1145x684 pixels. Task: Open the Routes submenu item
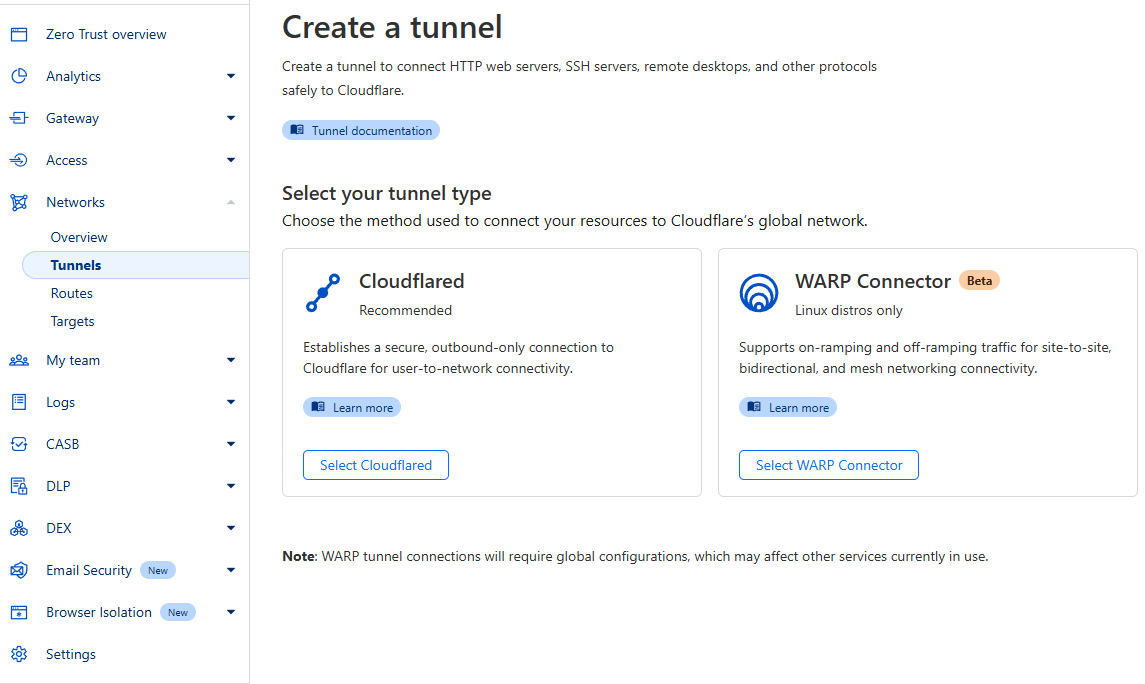tap(72, 294)
